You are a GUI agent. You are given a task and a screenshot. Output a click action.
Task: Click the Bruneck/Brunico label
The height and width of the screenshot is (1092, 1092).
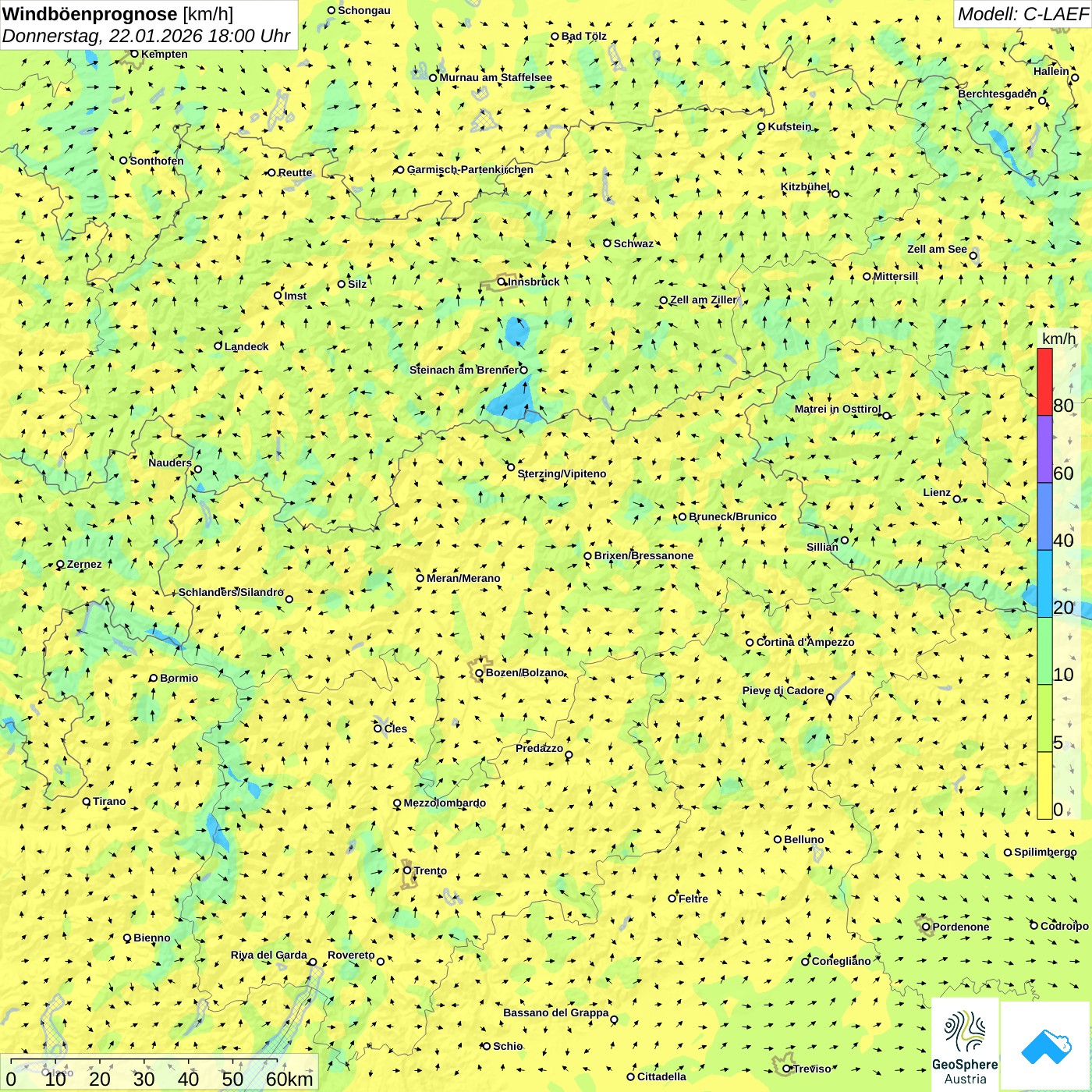pos(732,516)
